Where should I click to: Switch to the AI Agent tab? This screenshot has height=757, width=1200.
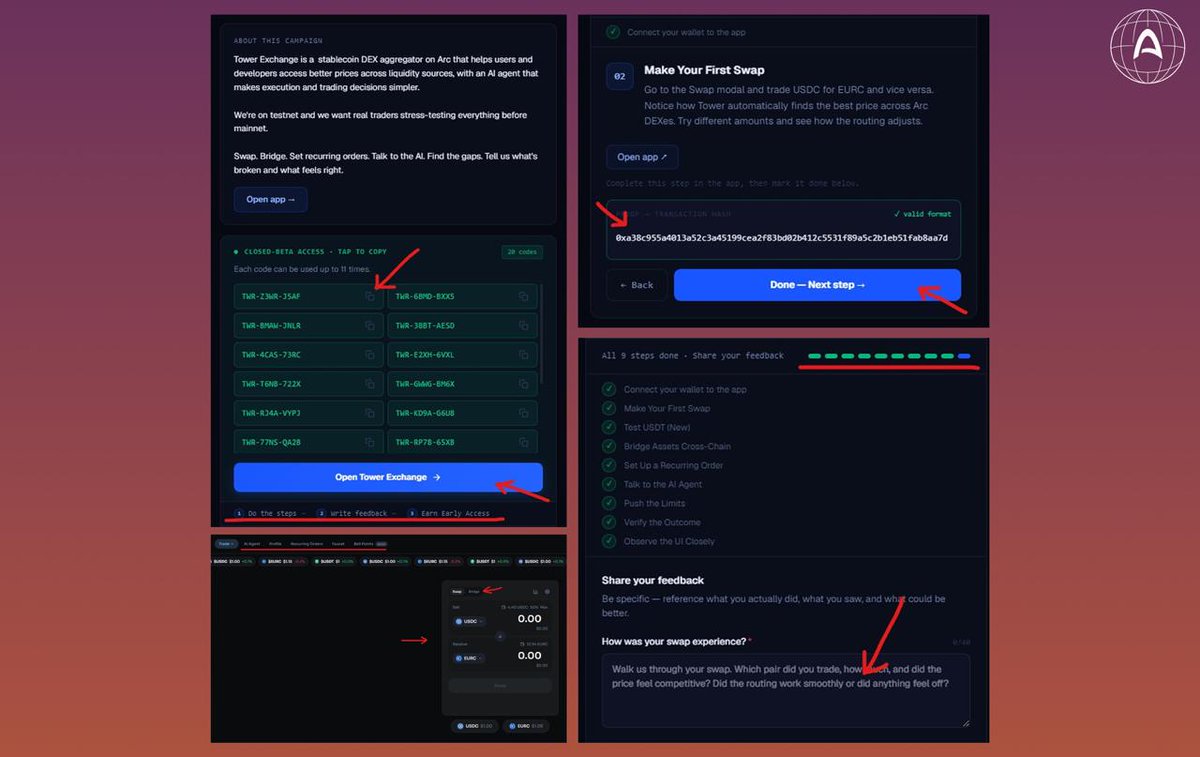(x=252, y=544)
